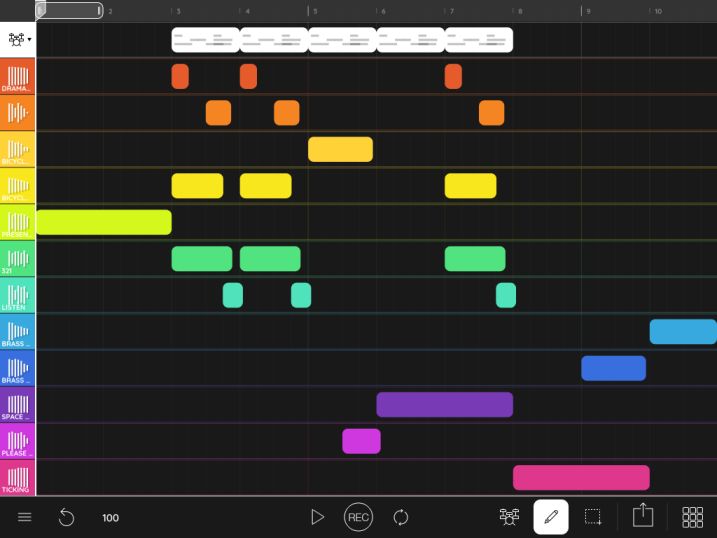This screenshot has width=717, height=538.
Task: Jump to bar 3 marker in ruler
Action: tap(178, 11)
